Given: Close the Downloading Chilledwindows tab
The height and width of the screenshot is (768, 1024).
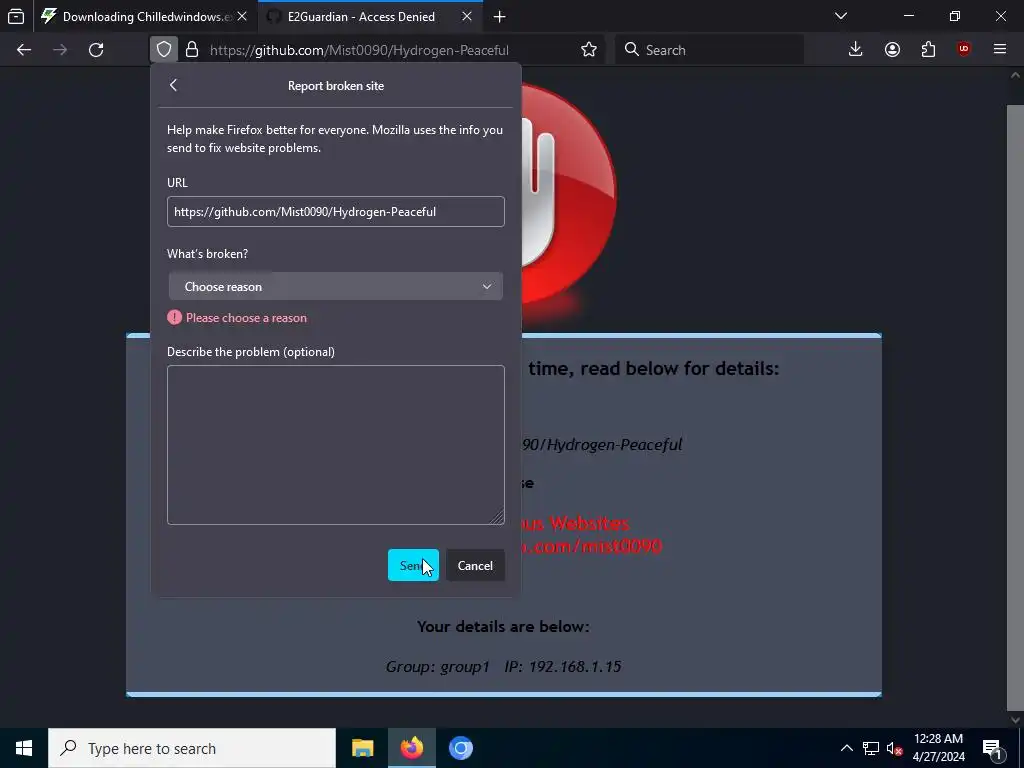Looking at the screenshot, I should (242, 16).
